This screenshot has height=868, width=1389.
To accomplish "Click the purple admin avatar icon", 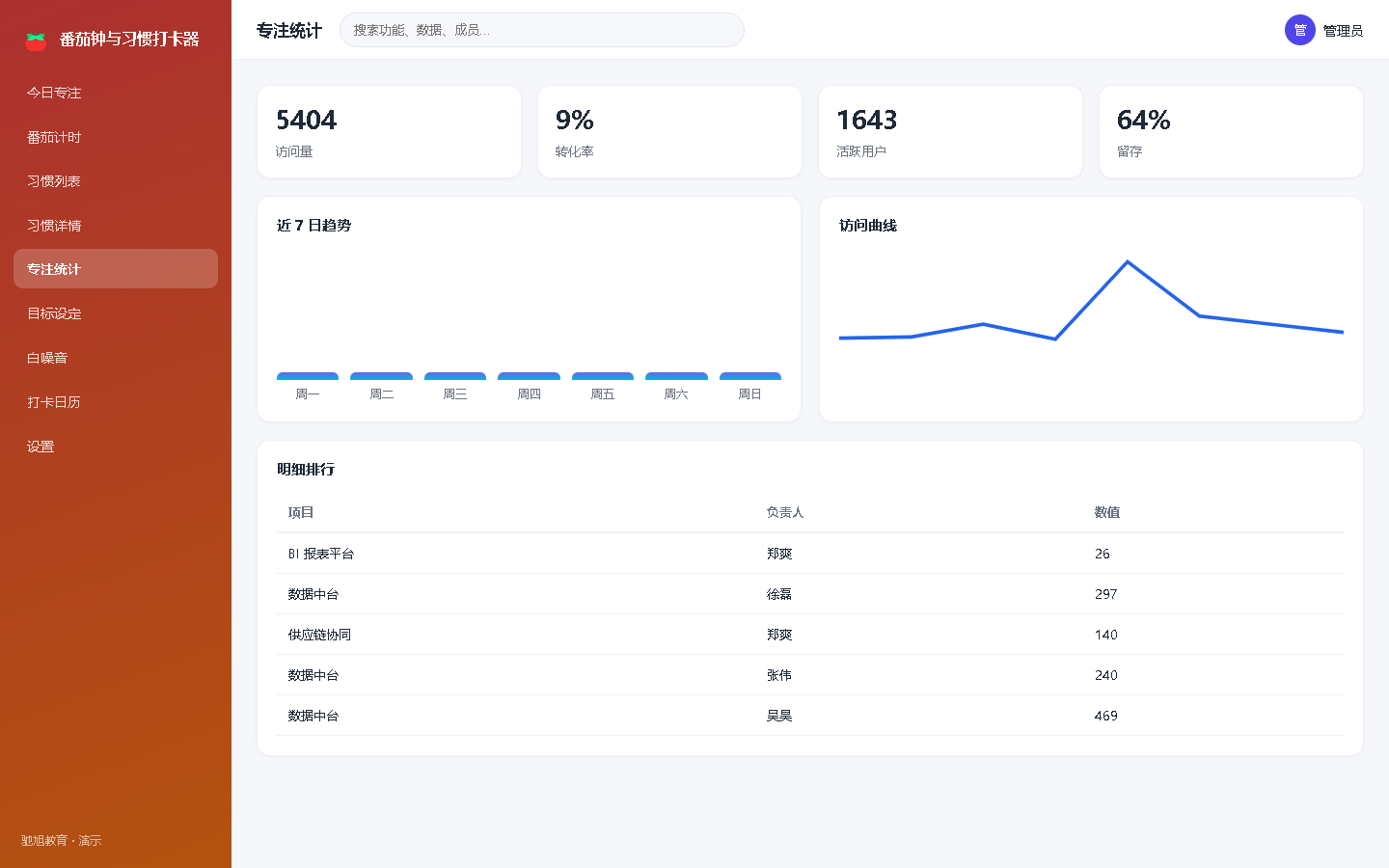I will [x=1300, y=30].
